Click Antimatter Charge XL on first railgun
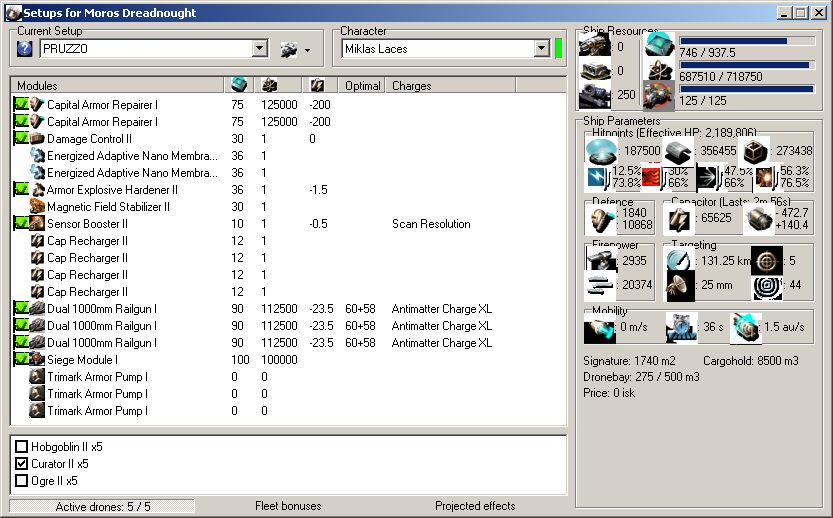 (x=441, y=309)
